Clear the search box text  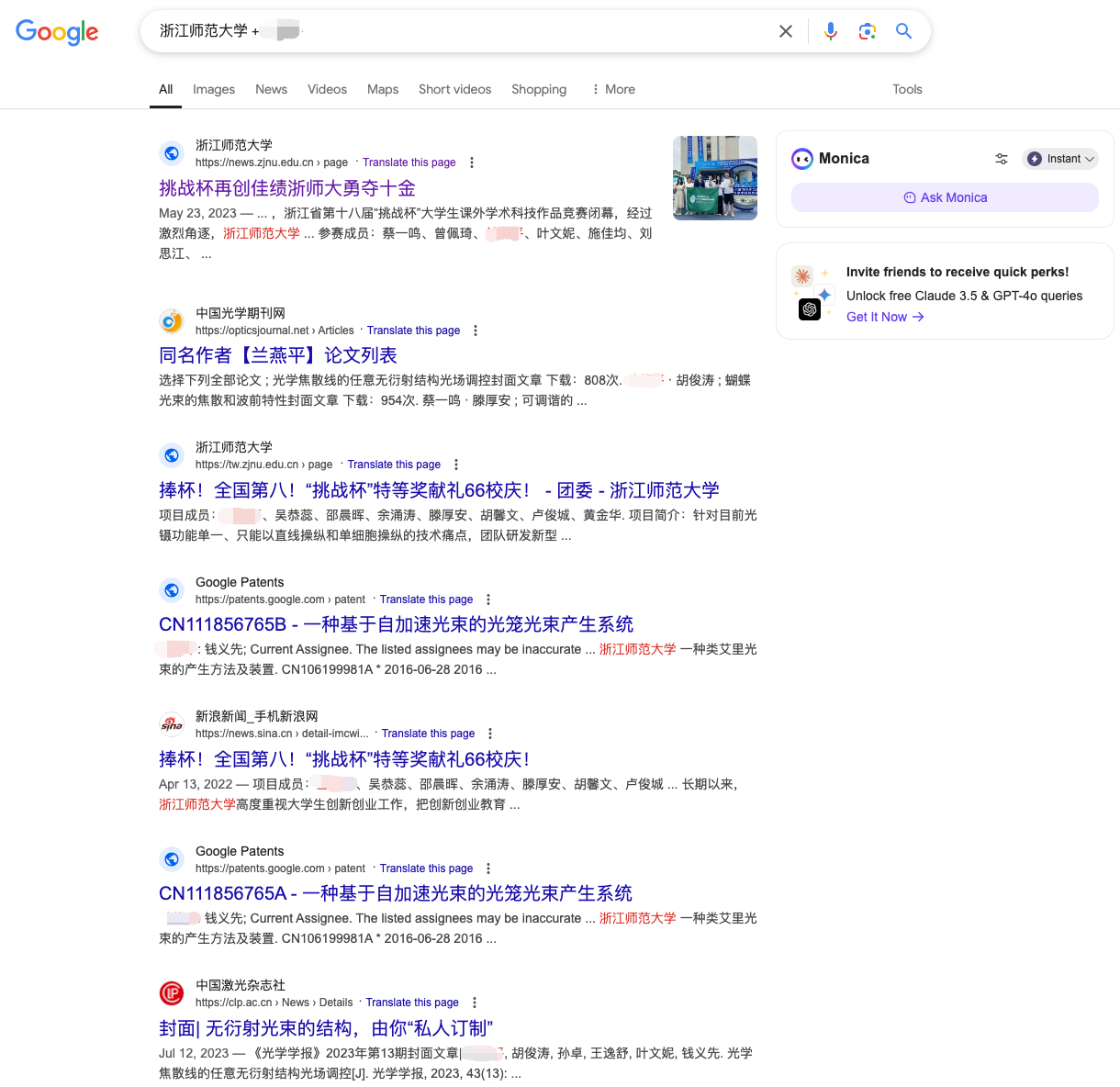point(786,31)
